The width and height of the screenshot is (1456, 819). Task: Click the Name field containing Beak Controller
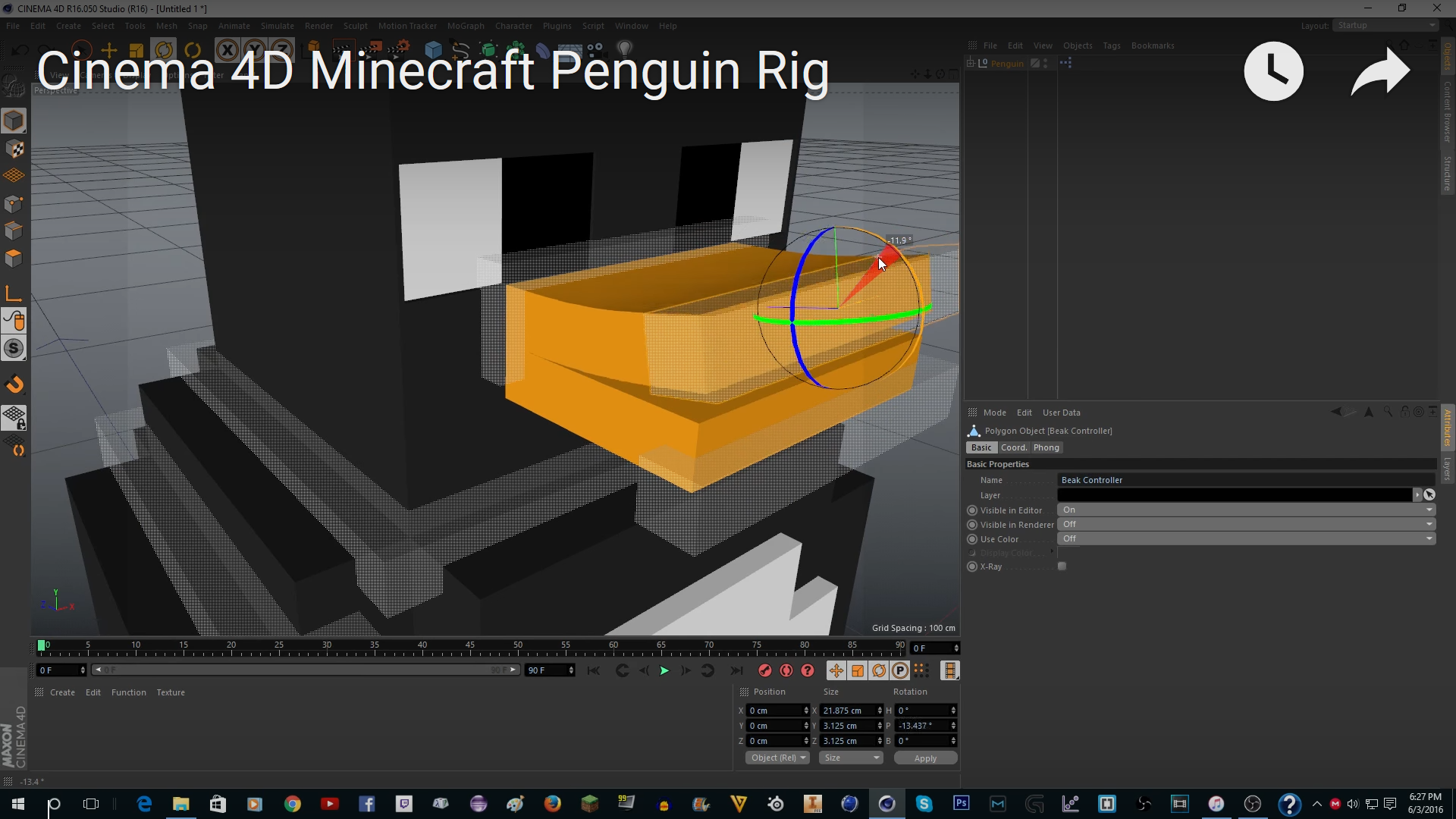[x=1246, y=480]
